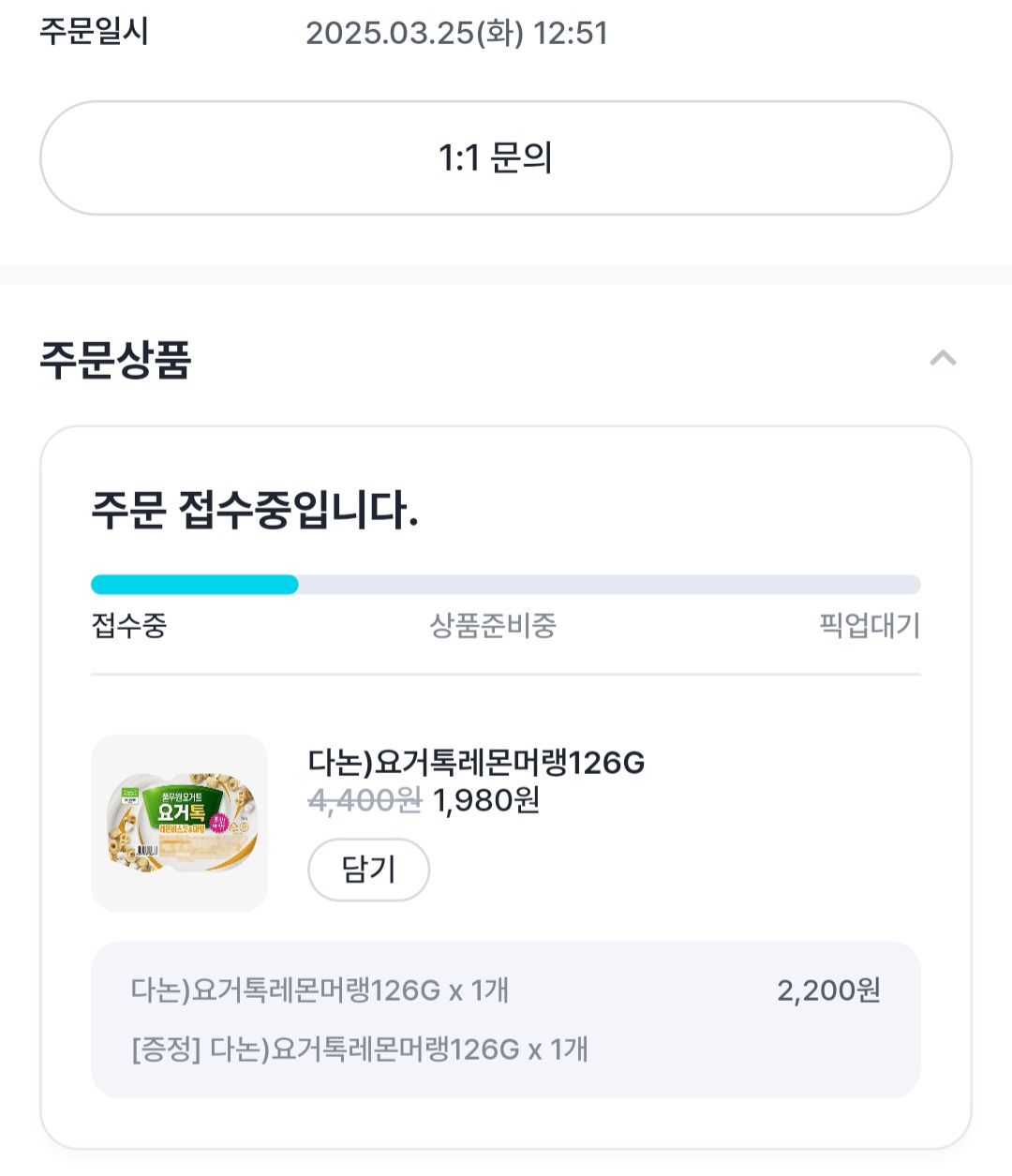Click the filled cyan progress bar segment
The width and height of the screenshot is (1012, 1176).
[194, 585]
